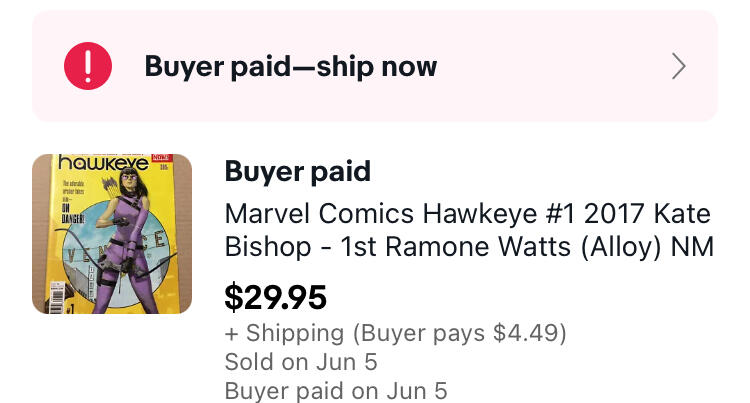Tap the words 'ship now' in the banner
The height and width of the screenshot is (403, 750).
click(377, 66)
